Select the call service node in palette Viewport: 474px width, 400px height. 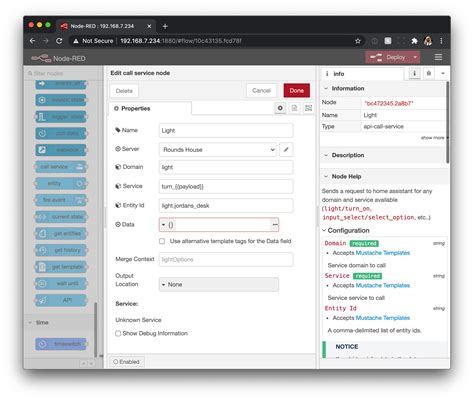tap(61, 167)
